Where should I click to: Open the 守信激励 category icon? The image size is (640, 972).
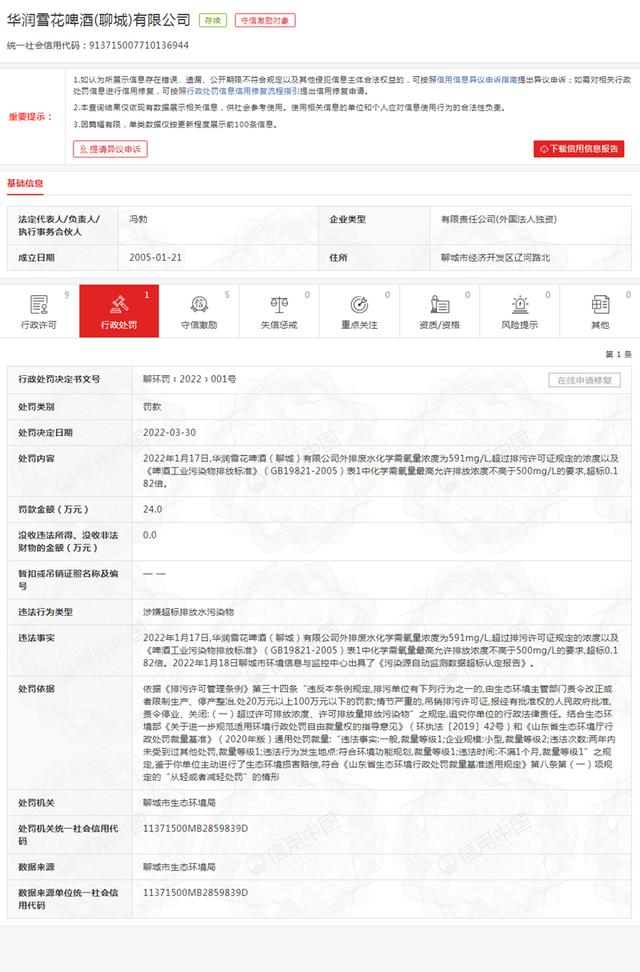click(x=199, y=304)
